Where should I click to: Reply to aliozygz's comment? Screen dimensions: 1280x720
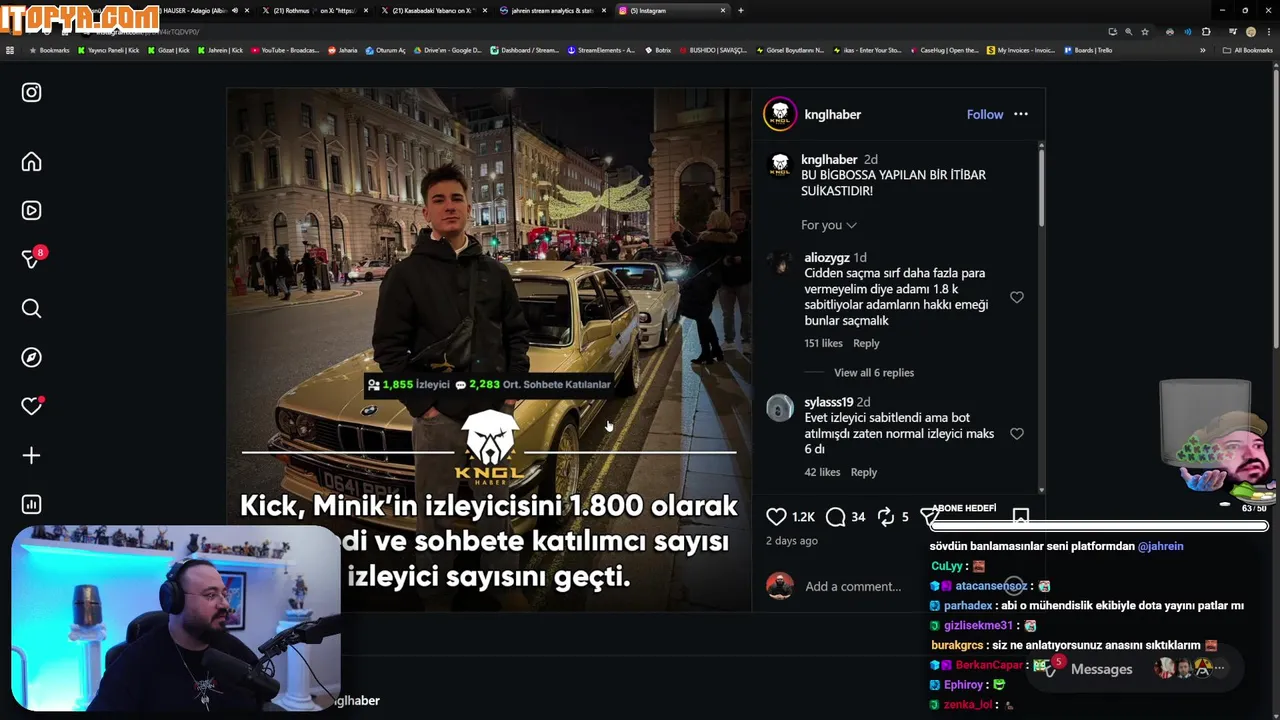(x=866, y=343)
